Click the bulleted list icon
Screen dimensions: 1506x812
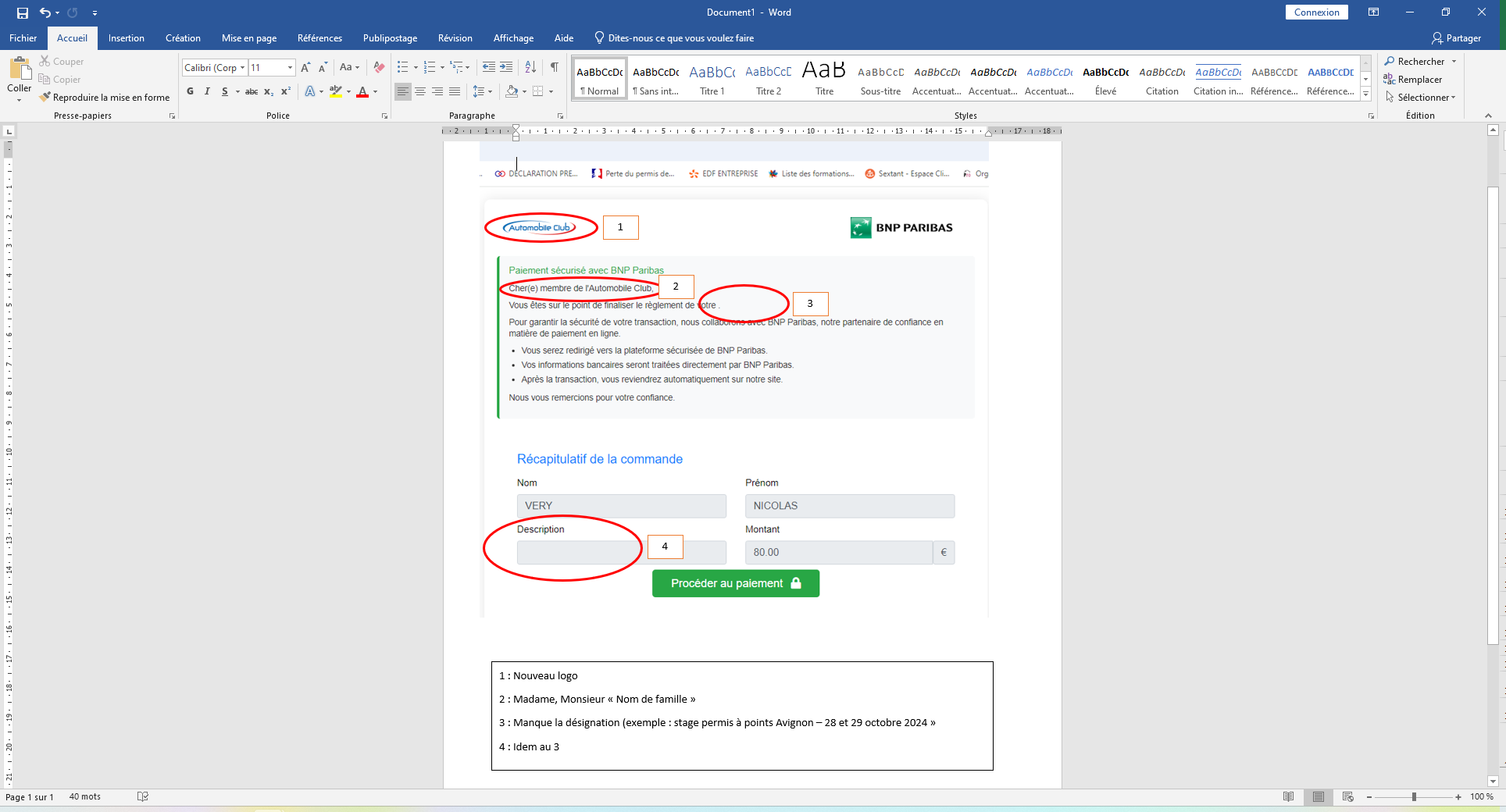(x=403, y=67)
